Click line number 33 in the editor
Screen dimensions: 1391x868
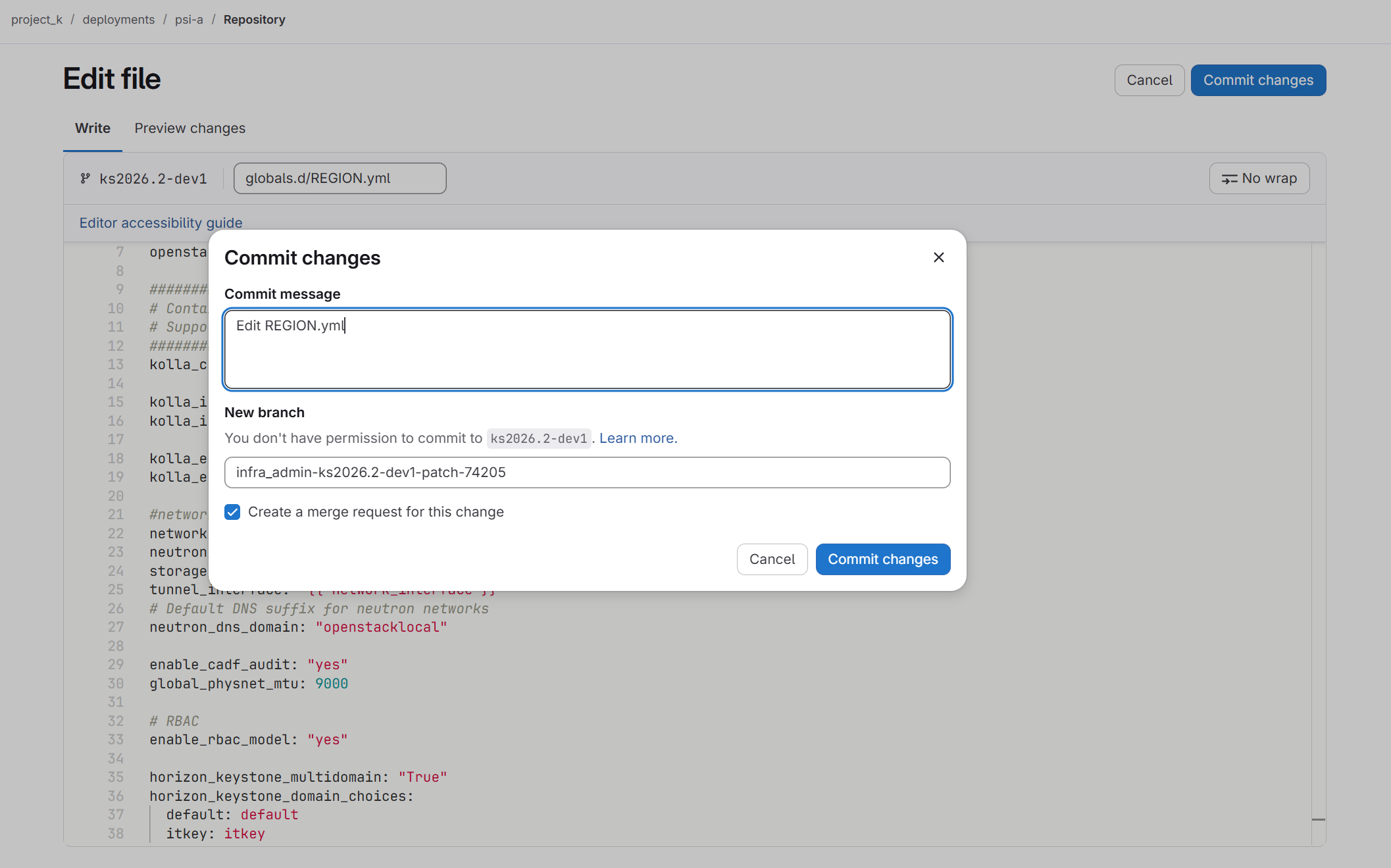116,740
